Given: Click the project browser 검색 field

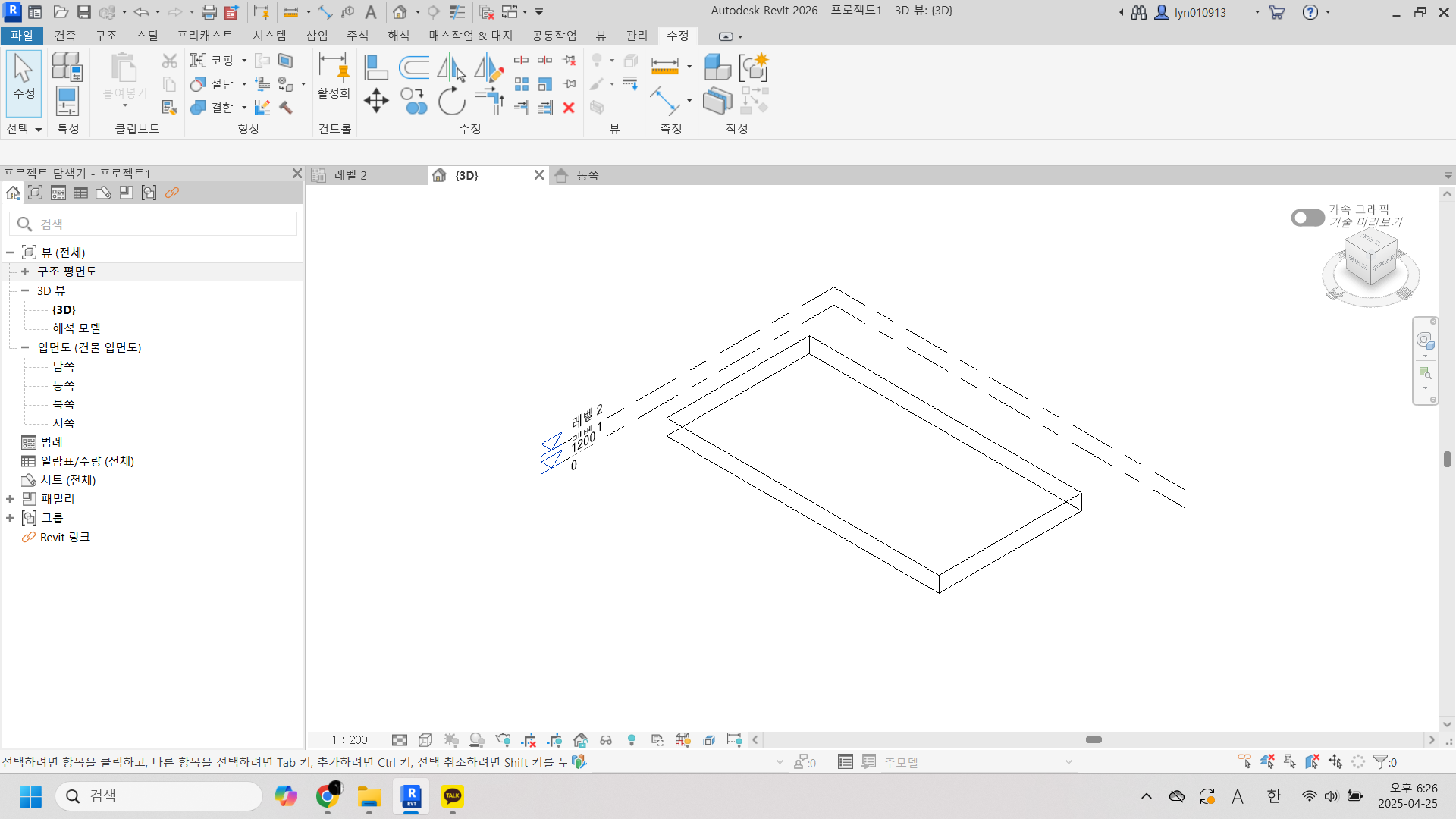Looking at the screenshot, I should [159, 224].
